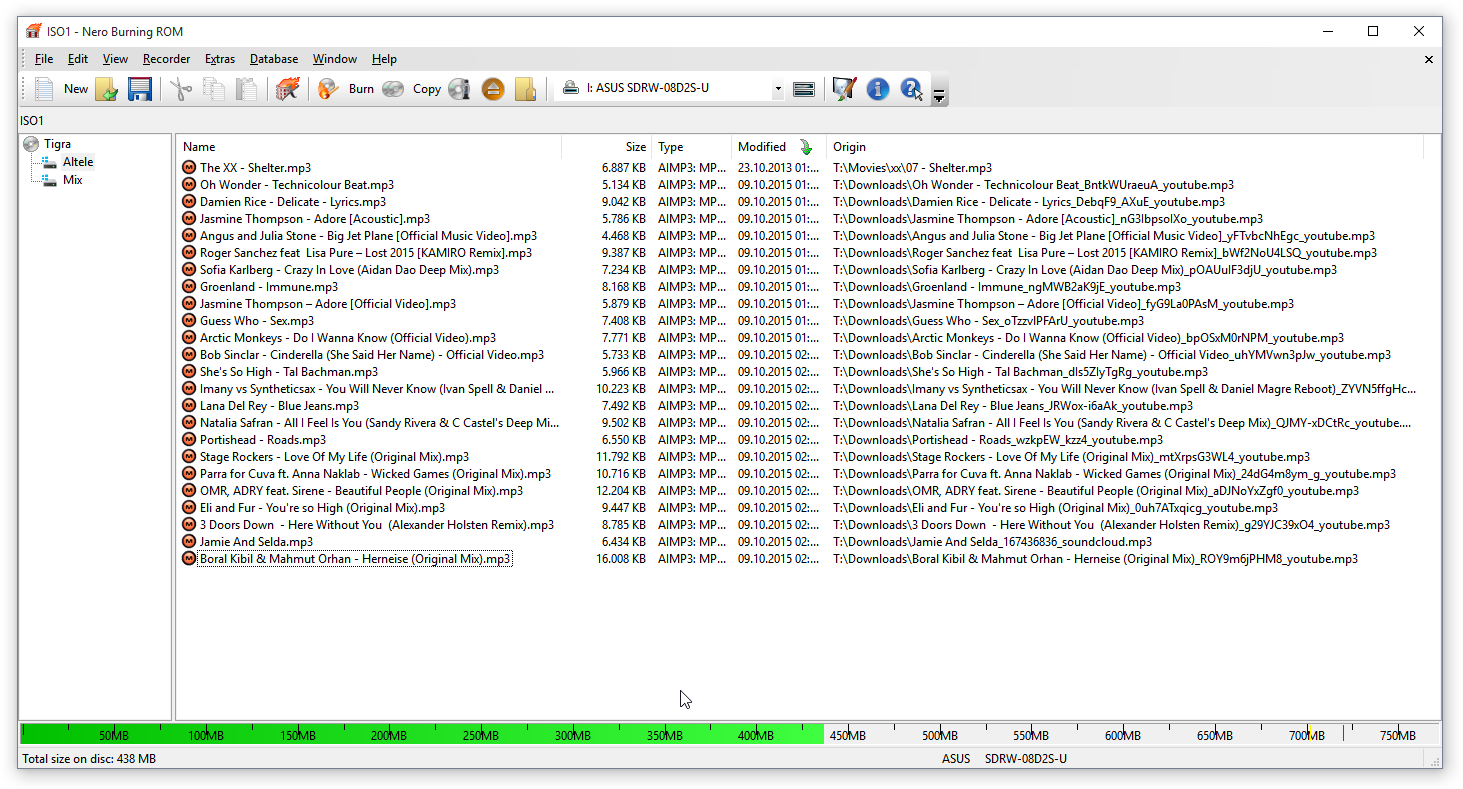Eject the disc with the orange eject icon
The image size is (1463, 789).
tap(492, 89)
